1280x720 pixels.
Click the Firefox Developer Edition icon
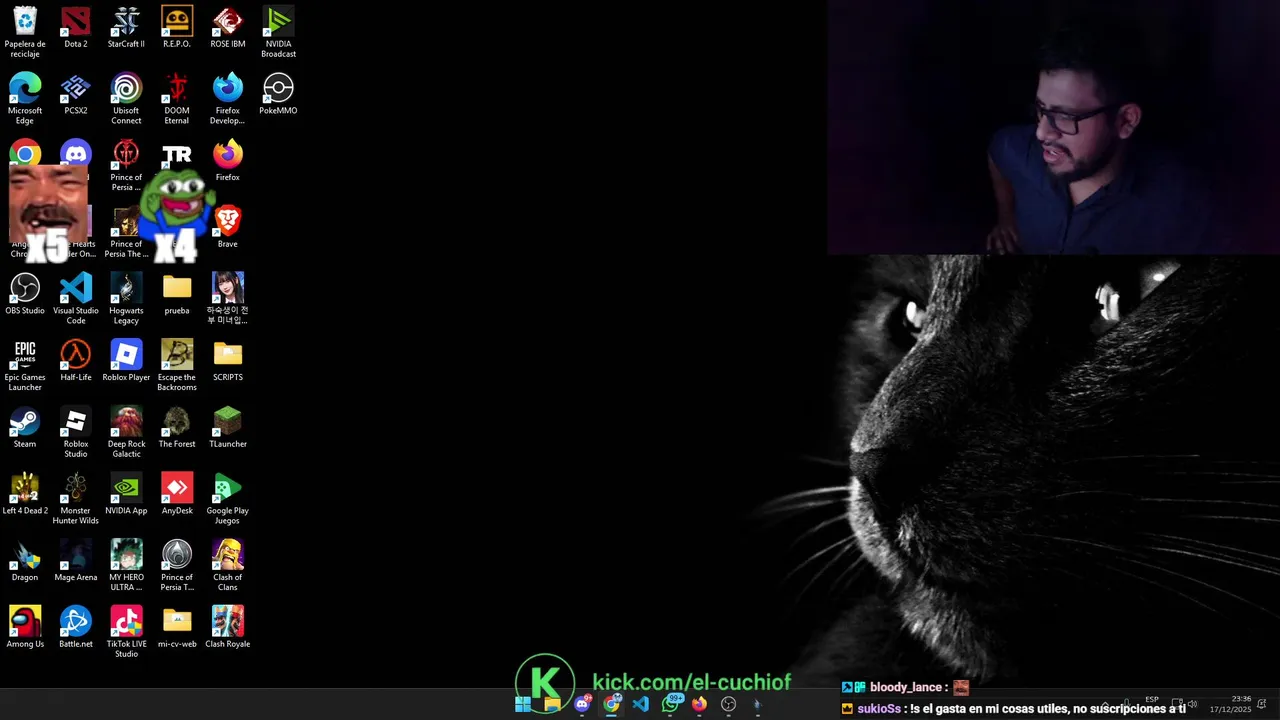point(228,99)
